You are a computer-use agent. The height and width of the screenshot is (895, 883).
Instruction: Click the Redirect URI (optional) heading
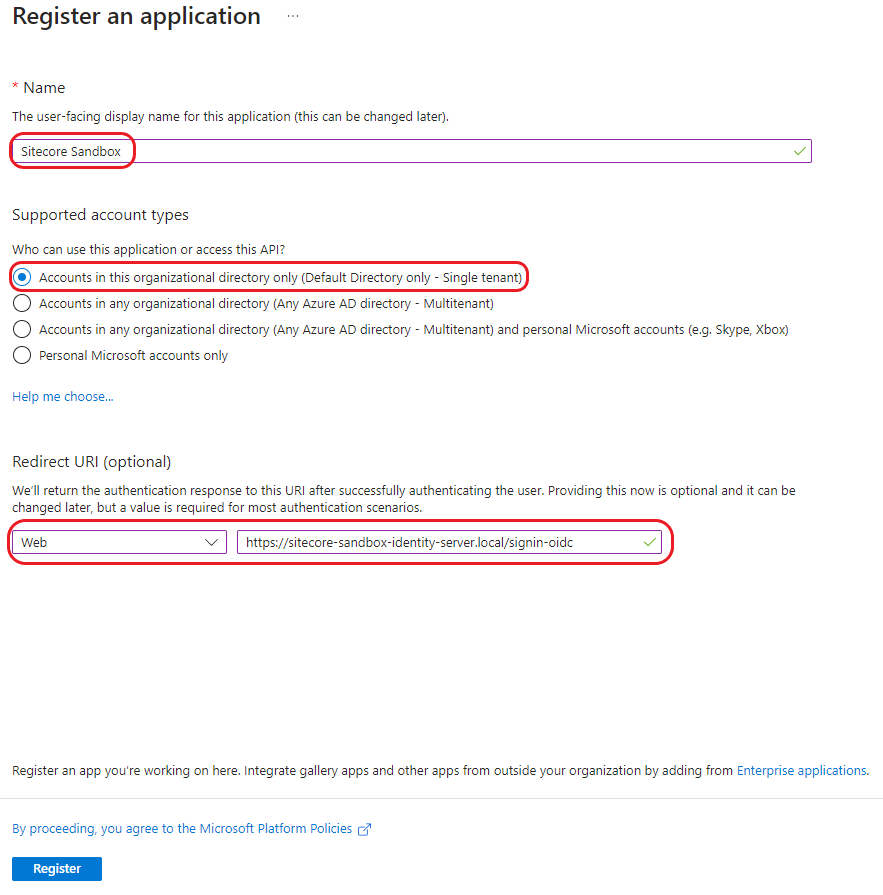coord(92,462)
